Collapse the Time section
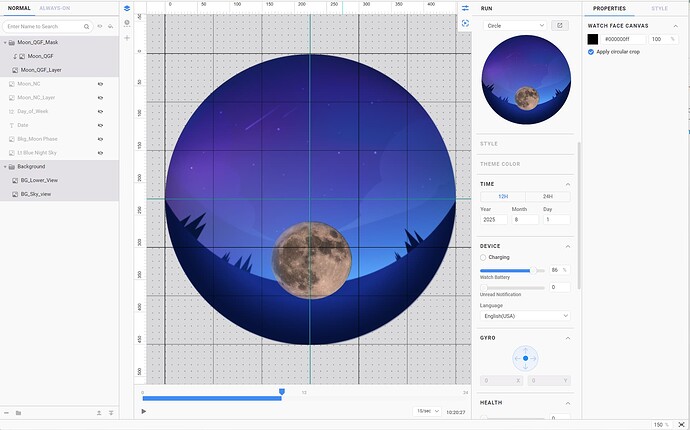 [568, 184]
